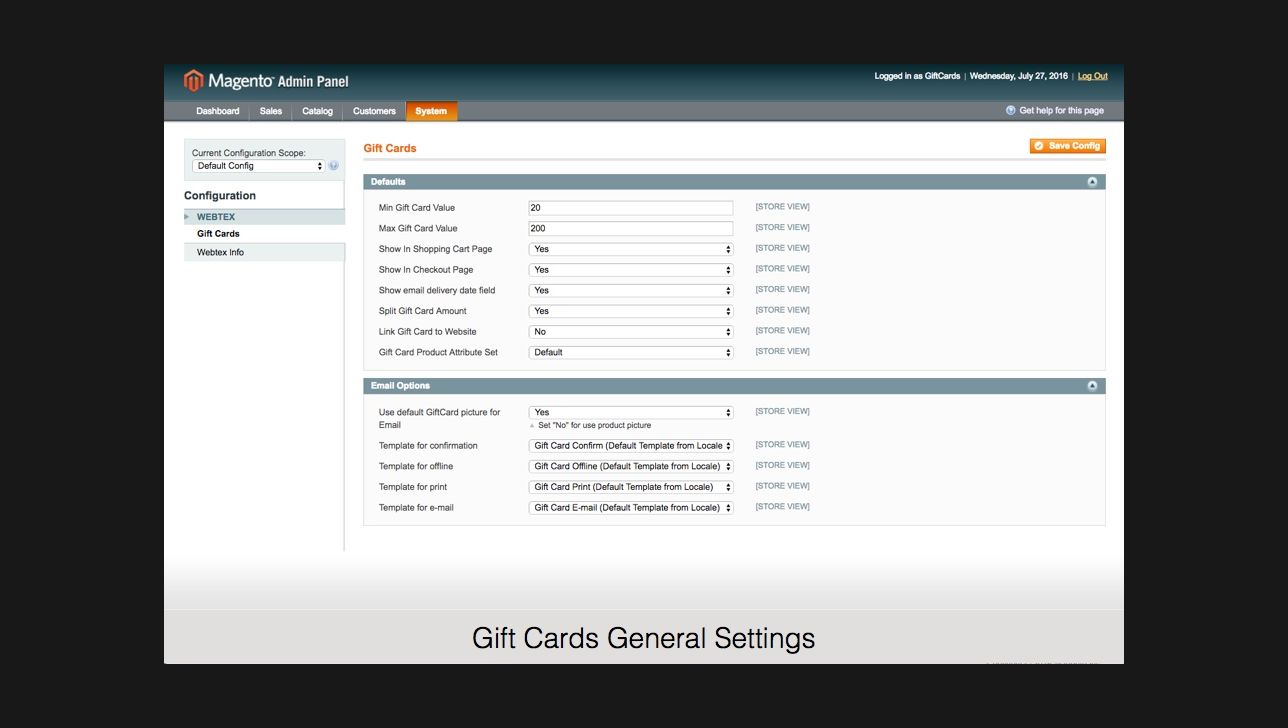Open the Catalog menu

[317, 111]
